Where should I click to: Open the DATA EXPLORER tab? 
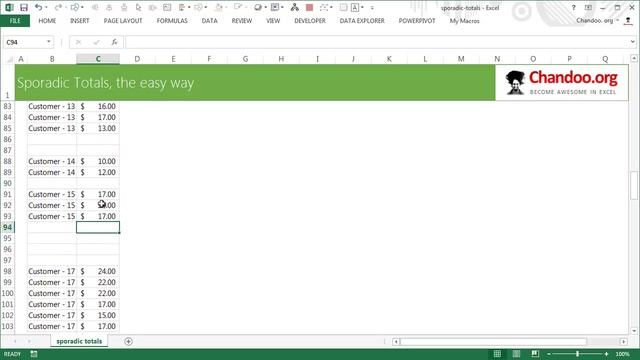(x=362, y=21)
